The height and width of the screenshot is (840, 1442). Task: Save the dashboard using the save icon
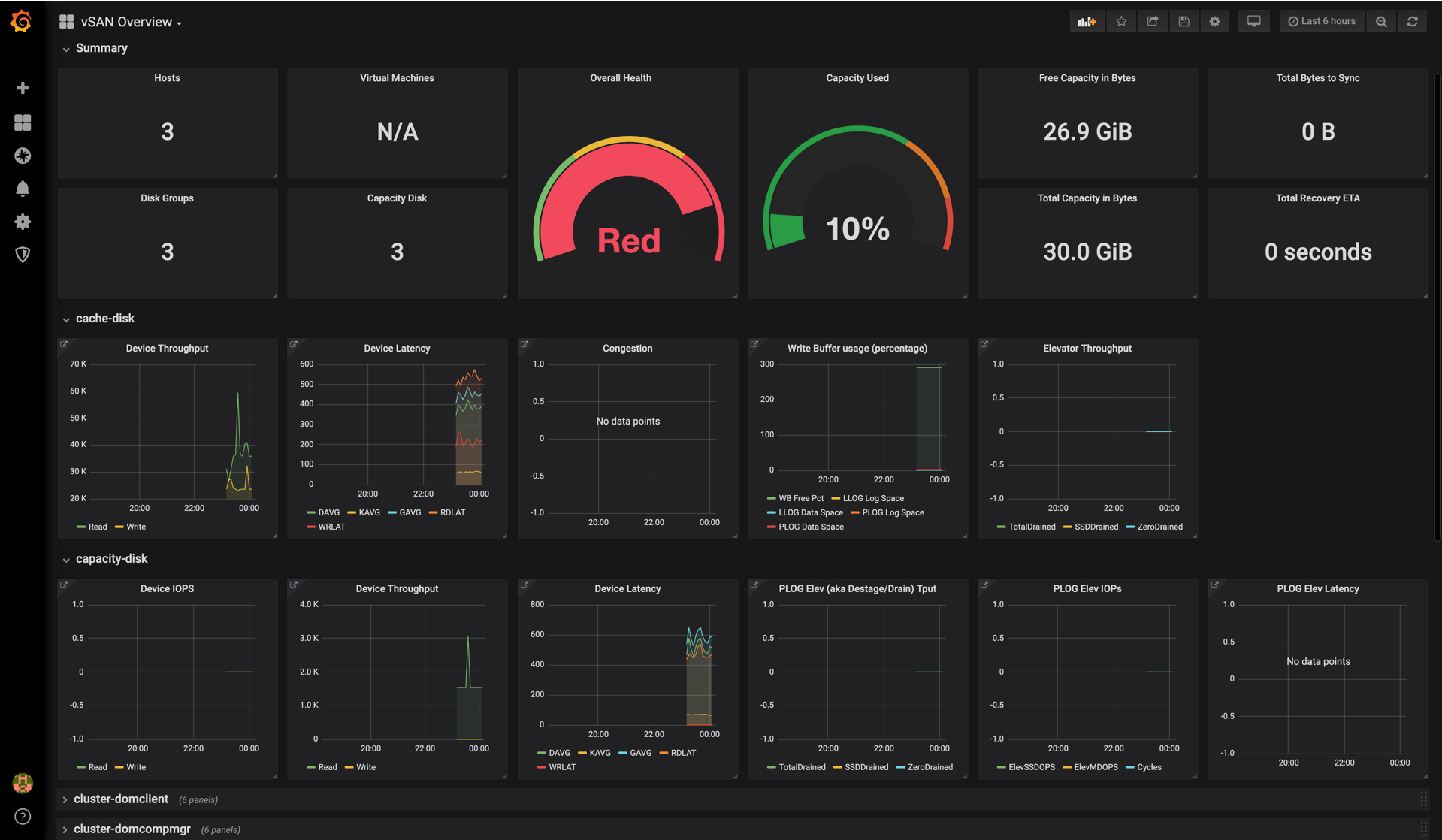[1184, 21]
